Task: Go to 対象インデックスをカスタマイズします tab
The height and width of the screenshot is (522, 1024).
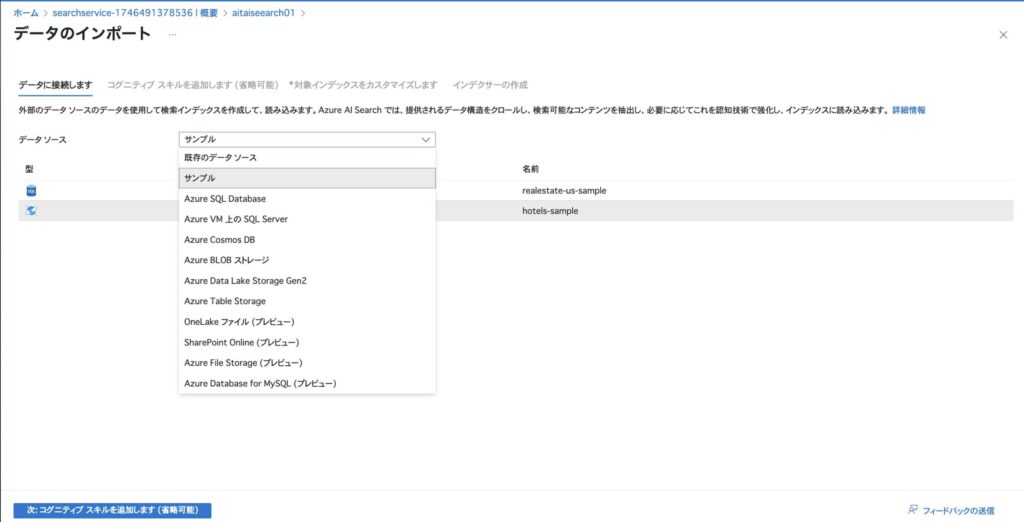Action: [x=363, y=85]
